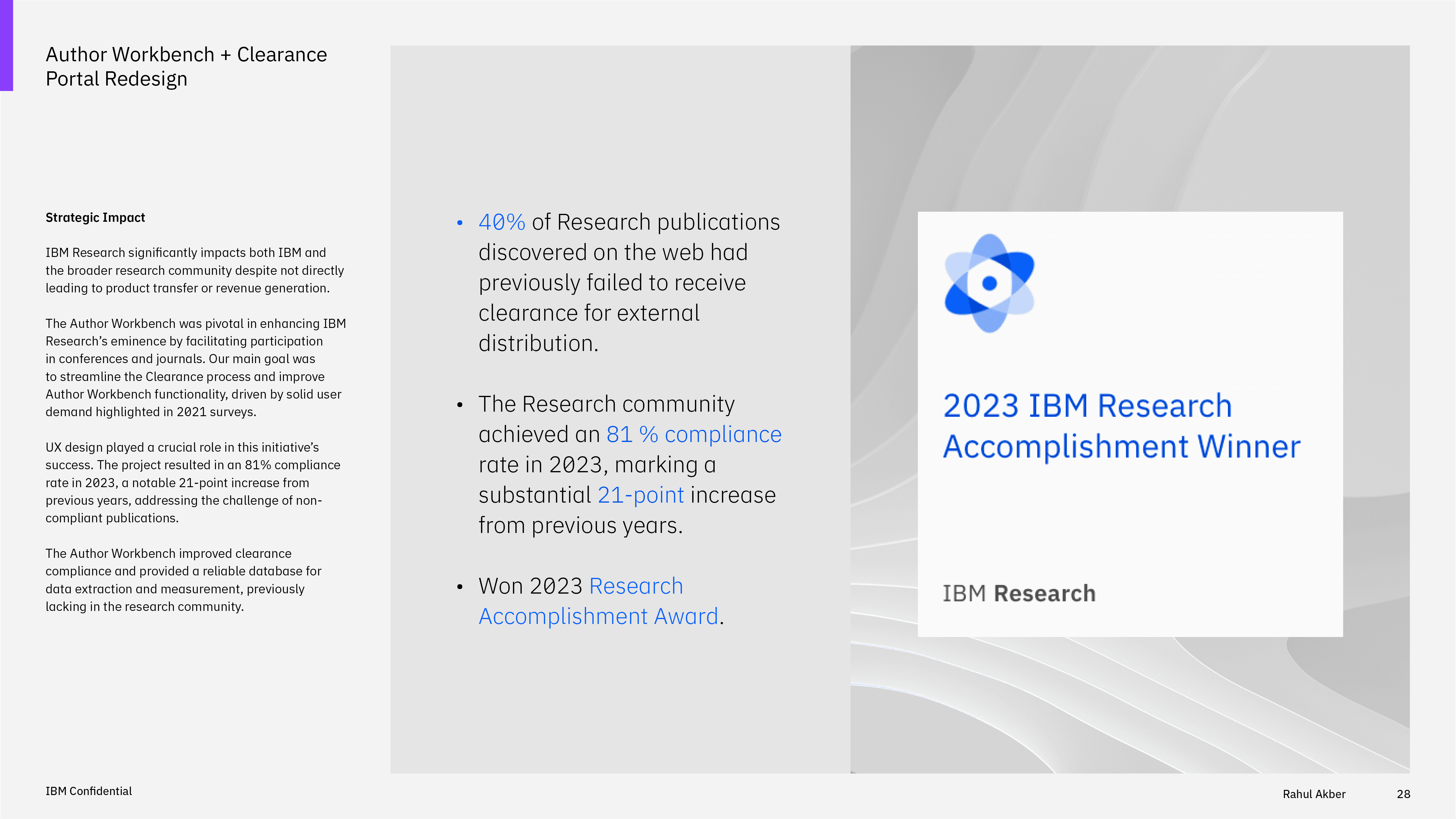Click the blue atom logo icon
1456x819 pixels.
pyautogui.click(x=989, y=283)
